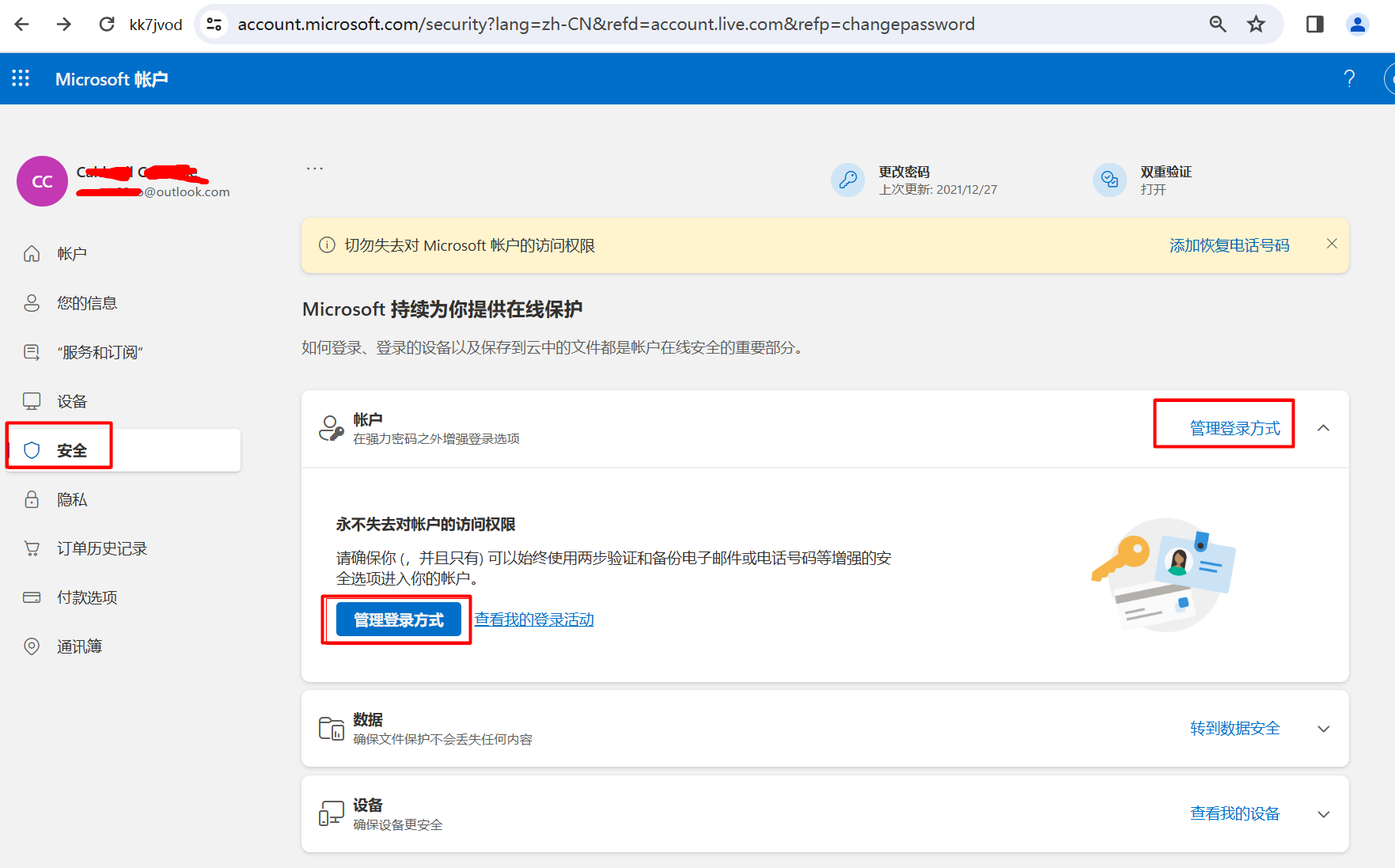Image resolution: width=1395 pixels, height=868 pixels.
Task: Go back with the browser back arrow
Action: point(22,25)
